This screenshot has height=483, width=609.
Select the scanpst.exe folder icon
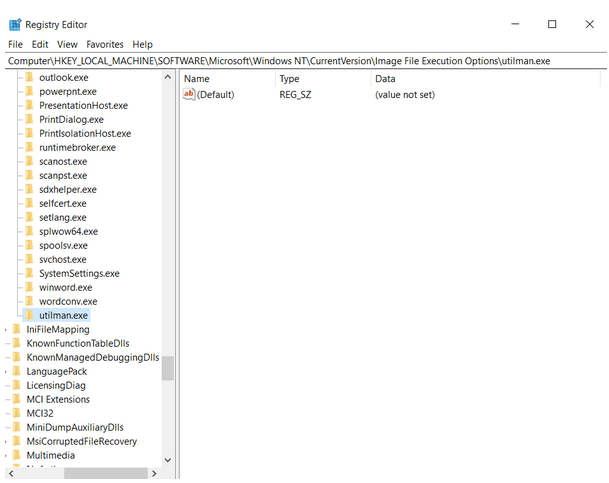click(x=29, y=175)
